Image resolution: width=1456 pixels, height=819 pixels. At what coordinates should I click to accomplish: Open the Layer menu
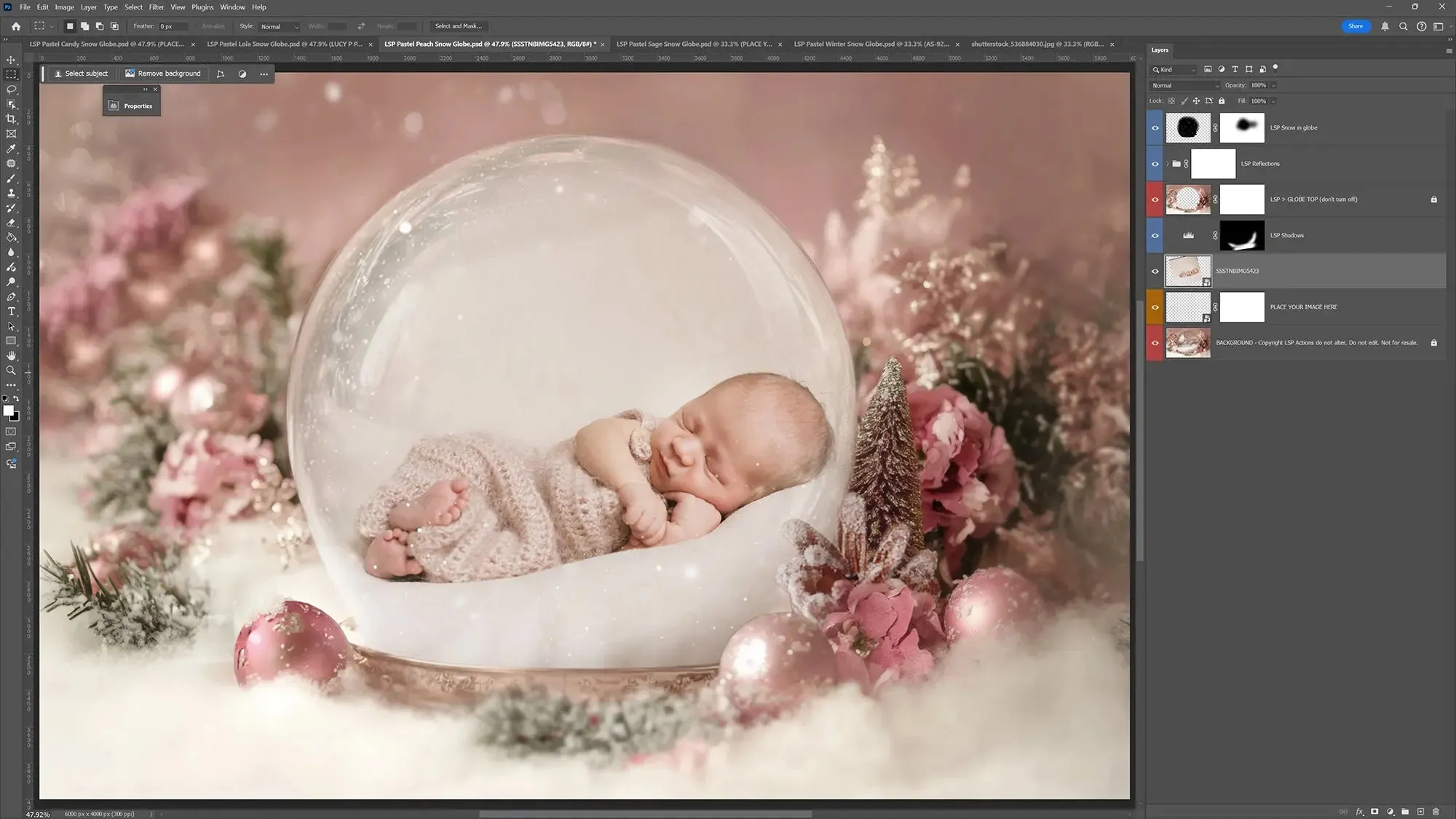click(88, 7)
